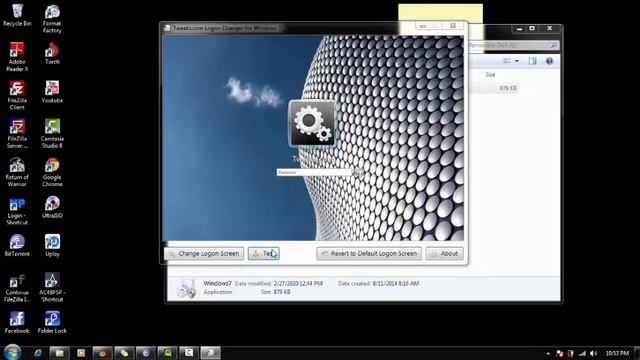Select the Return of Warrior desktop icon

click(17, 172)
